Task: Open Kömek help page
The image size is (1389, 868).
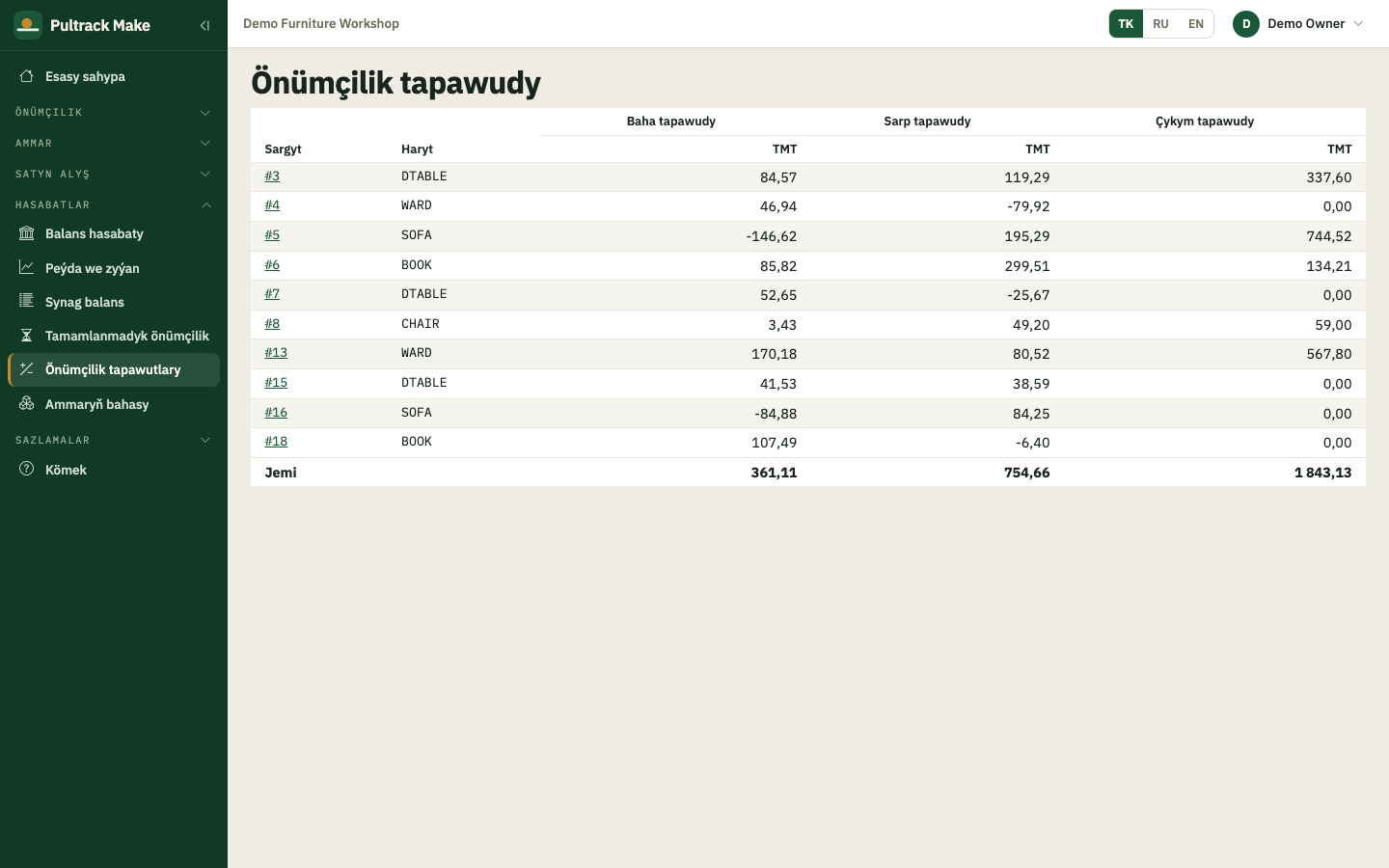Action: point(114,470)
